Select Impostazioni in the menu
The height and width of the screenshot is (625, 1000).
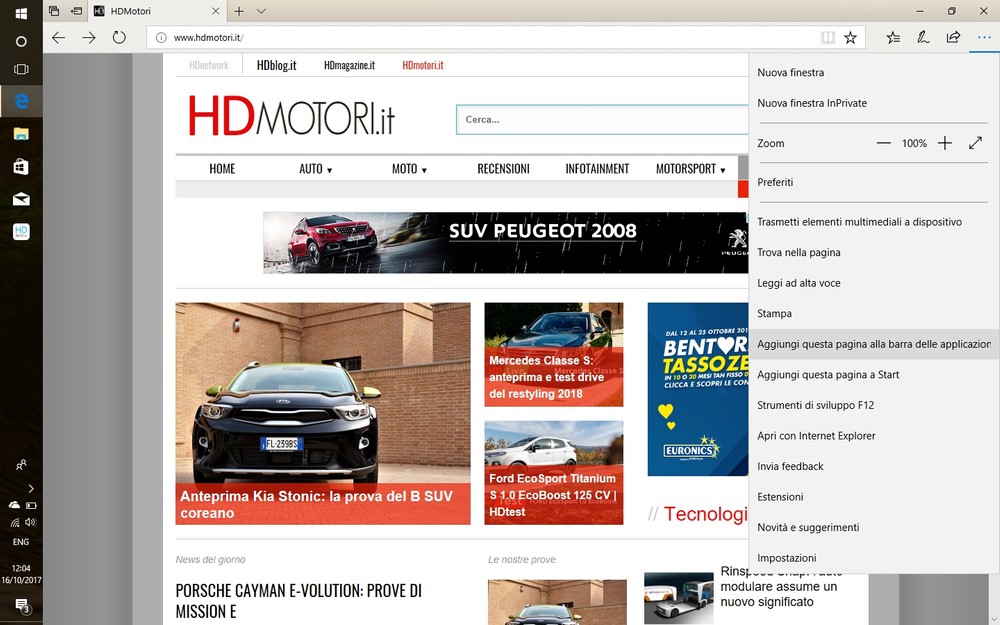click(x=787, y=558)
